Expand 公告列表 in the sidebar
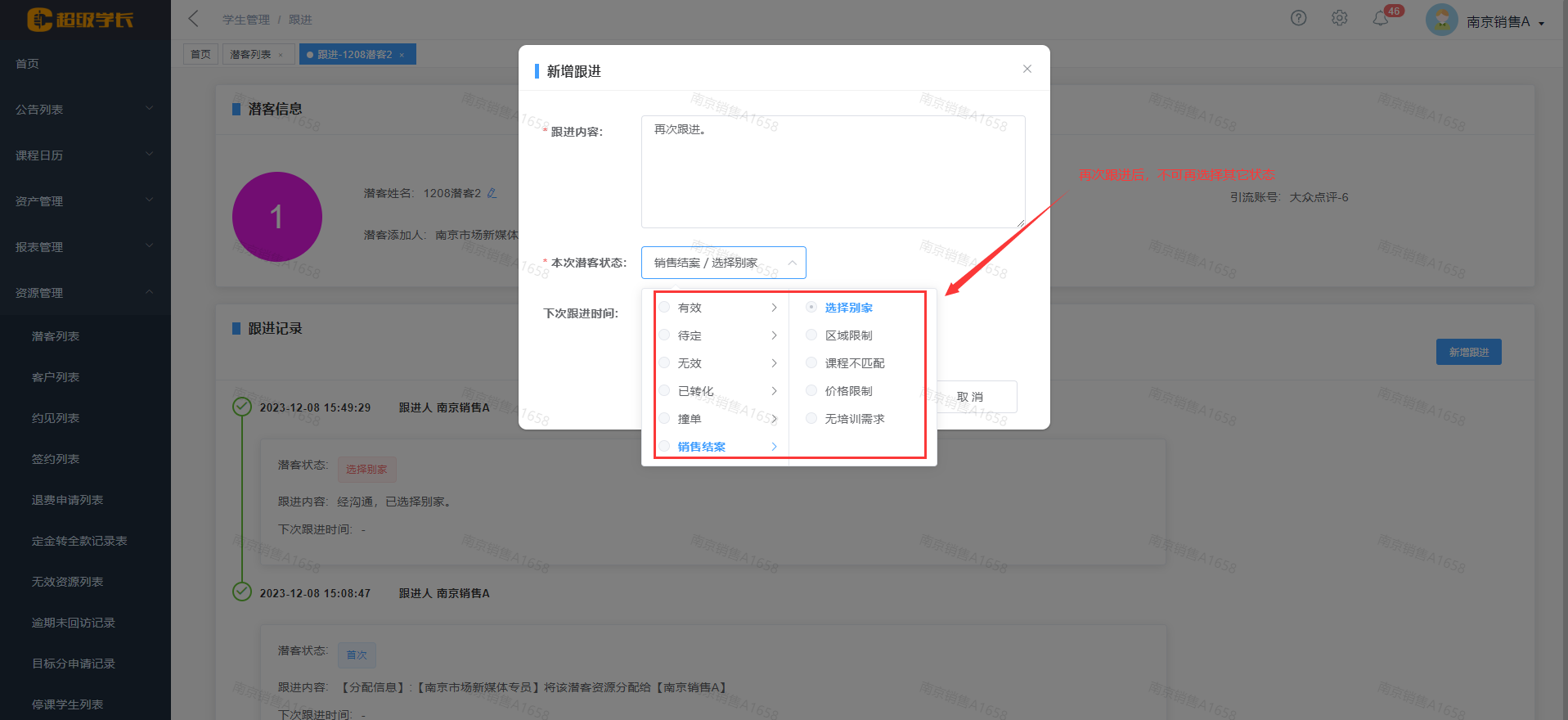The width and height of the screenshot is (1568, 720). [85, 109]
